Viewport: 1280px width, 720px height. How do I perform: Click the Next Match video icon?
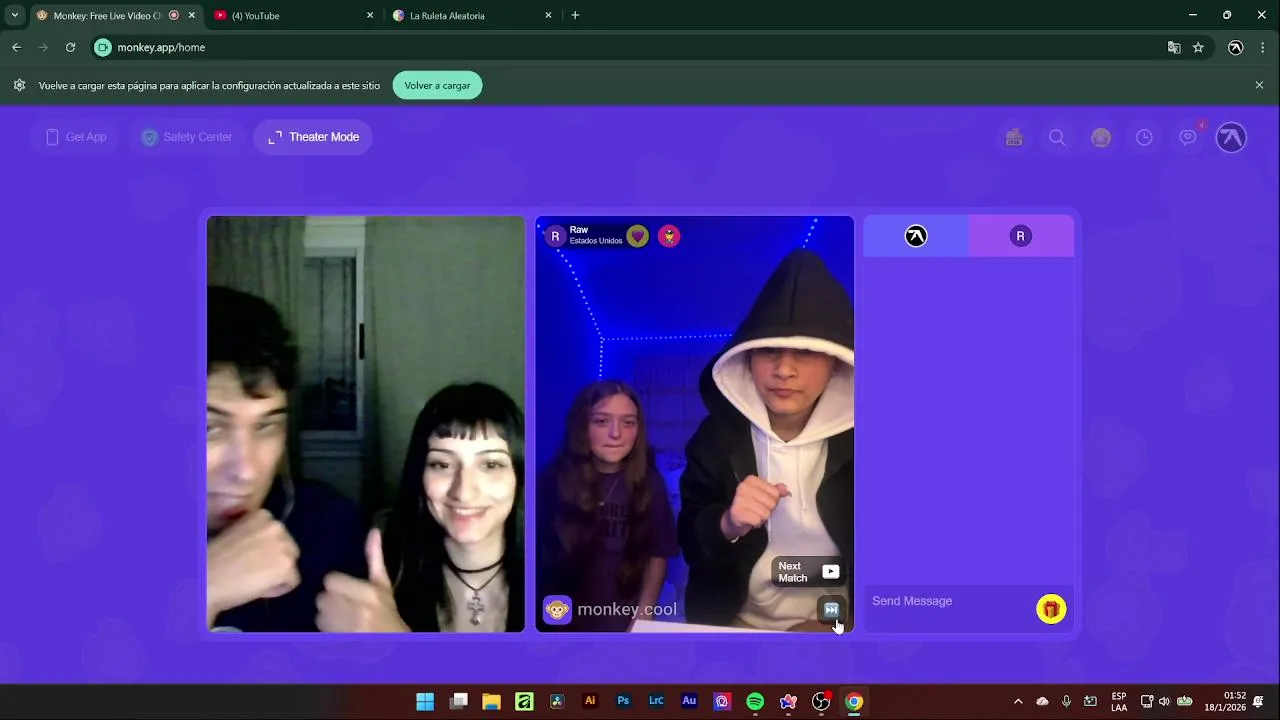tap(831, 572)
